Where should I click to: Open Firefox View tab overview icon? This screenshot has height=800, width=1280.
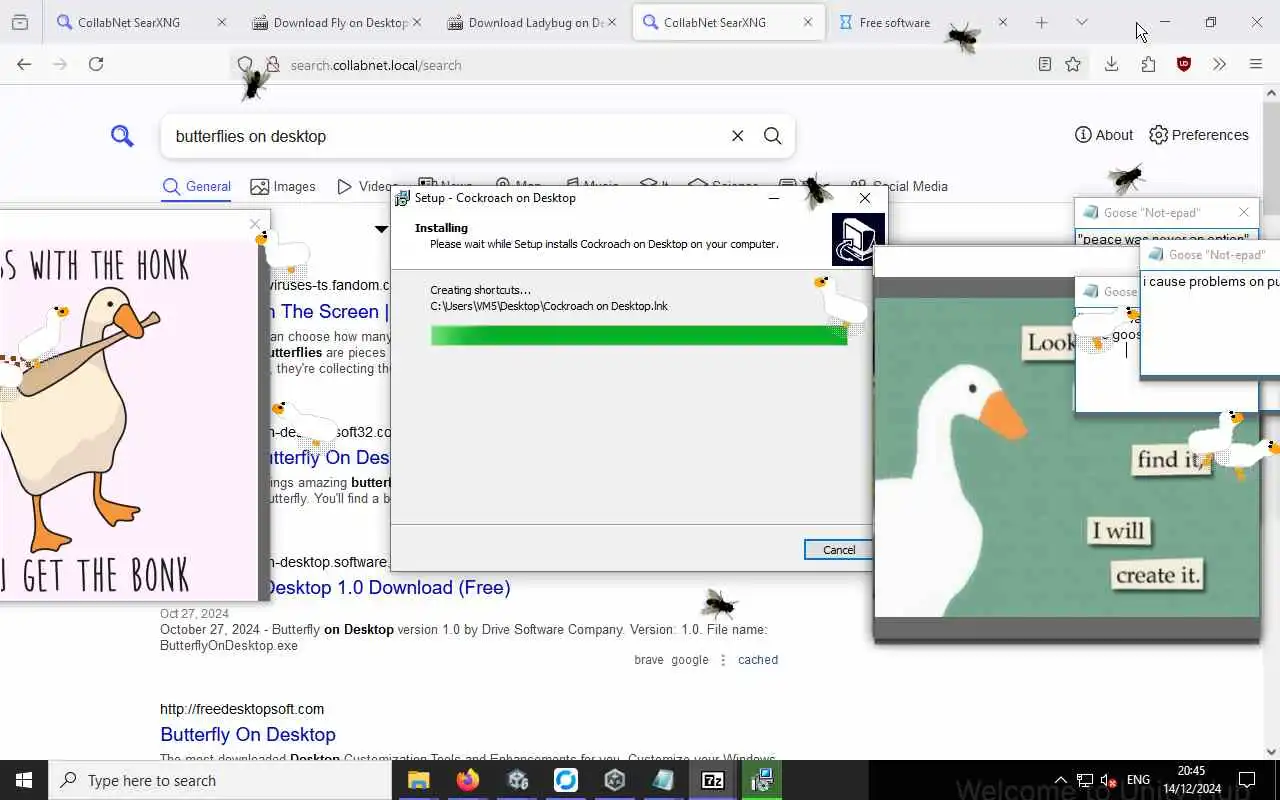20,22
